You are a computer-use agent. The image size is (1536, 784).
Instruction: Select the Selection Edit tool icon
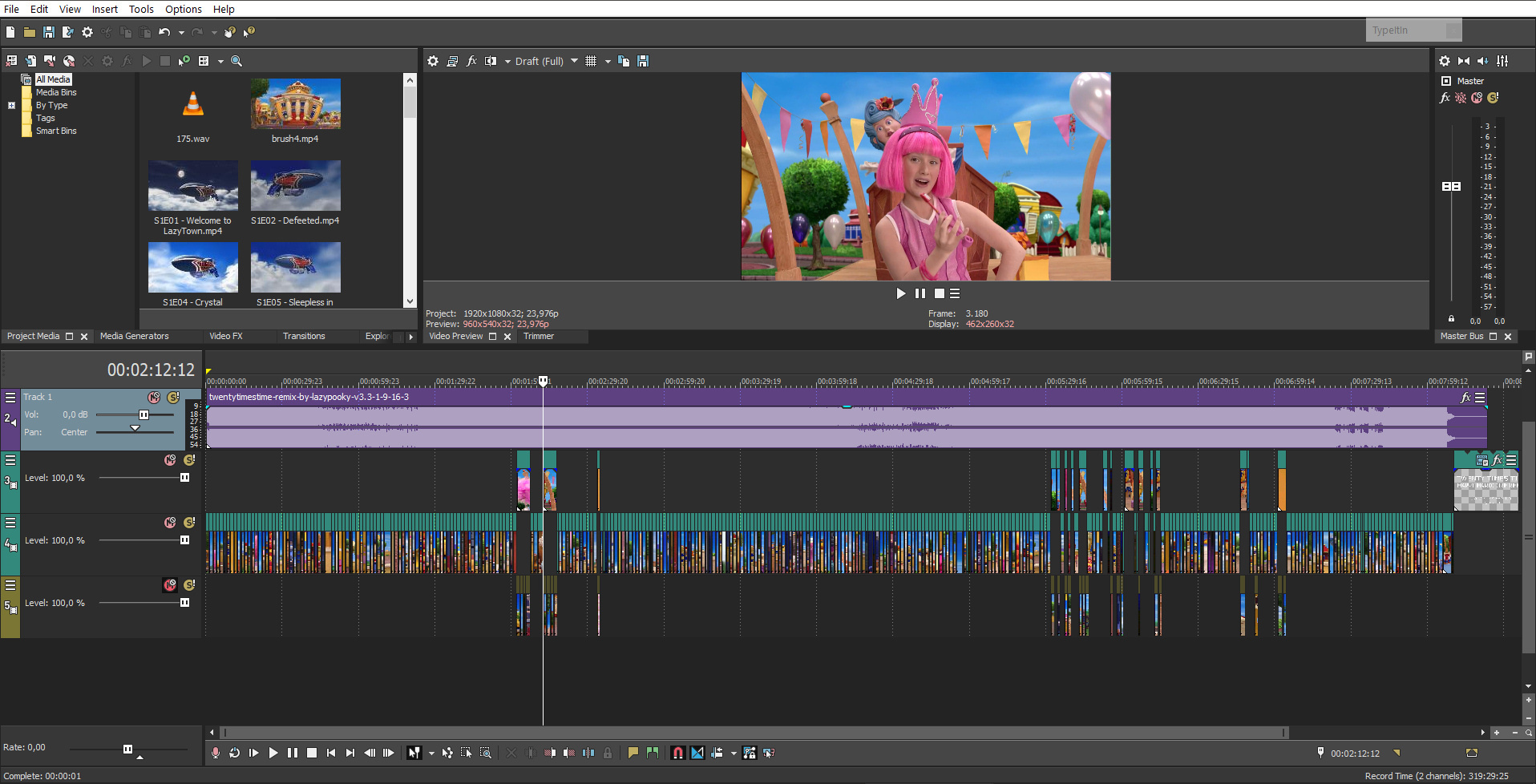(x=467, y=753)
